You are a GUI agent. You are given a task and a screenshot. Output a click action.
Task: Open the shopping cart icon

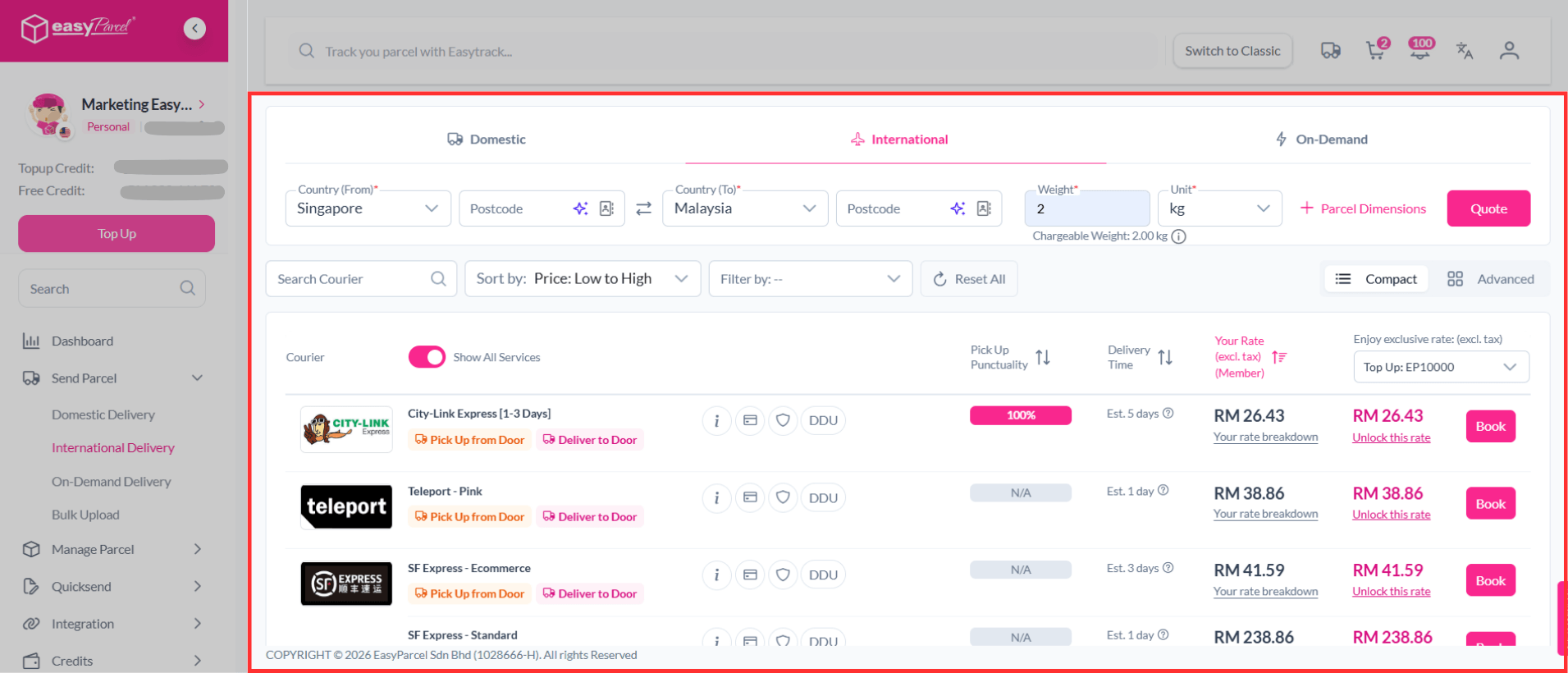(x=1376, y=51)
